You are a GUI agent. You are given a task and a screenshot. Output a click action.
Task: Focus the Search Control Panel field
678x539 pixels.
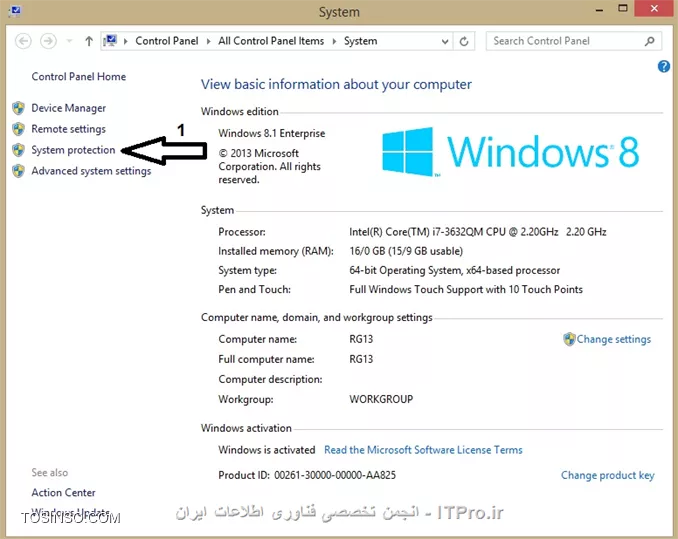click(x=573, y=41)
